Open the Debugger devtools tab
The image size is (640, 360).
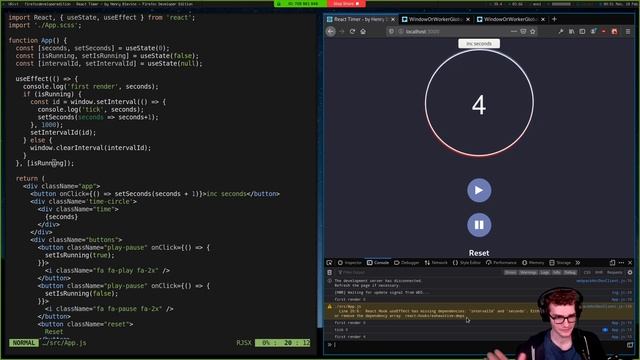coord(407,262)
